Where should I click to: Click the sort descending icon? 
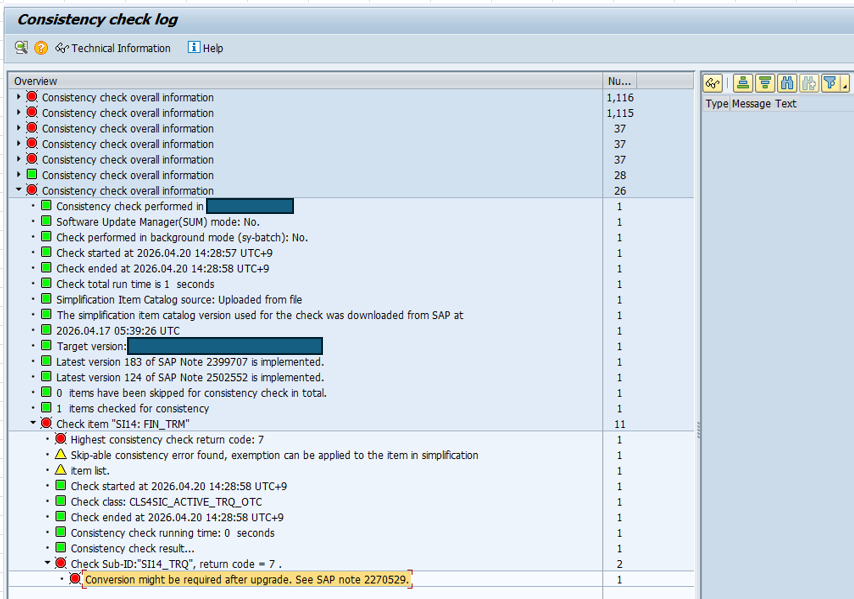[x=765, y=83]
